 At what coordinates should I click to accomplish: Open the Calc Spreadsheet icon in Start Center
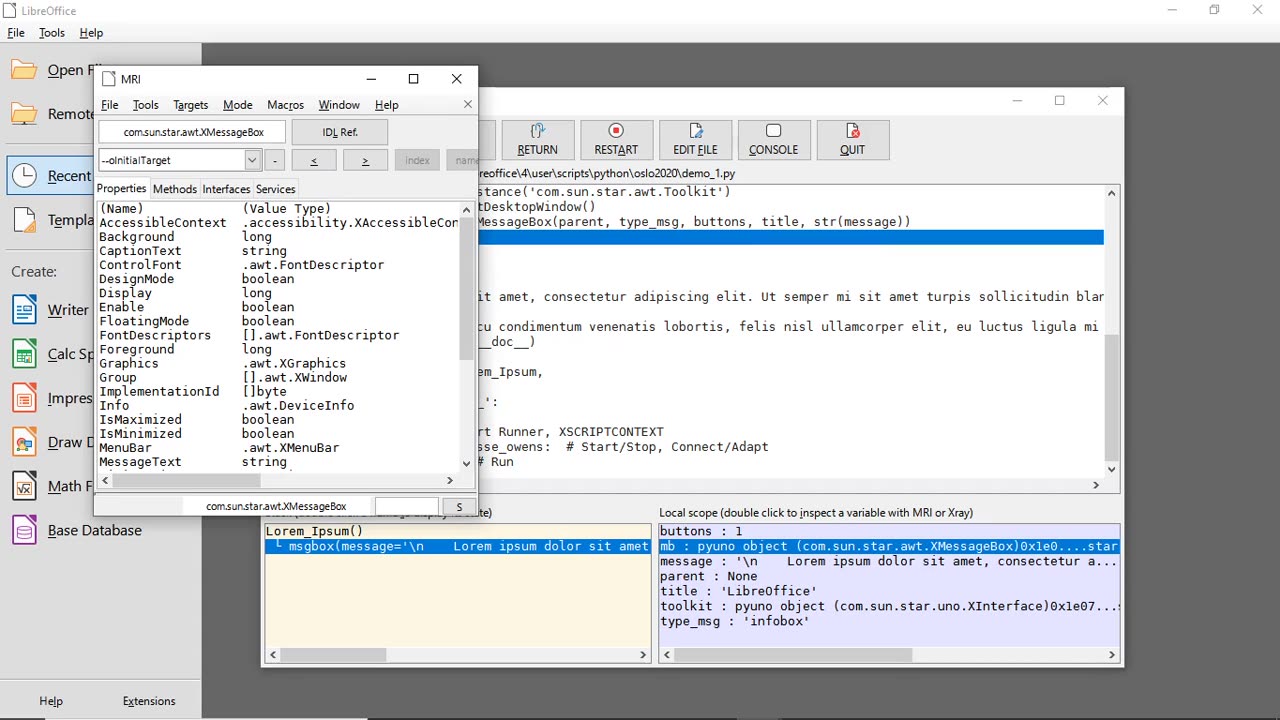(x=25, y=354)
